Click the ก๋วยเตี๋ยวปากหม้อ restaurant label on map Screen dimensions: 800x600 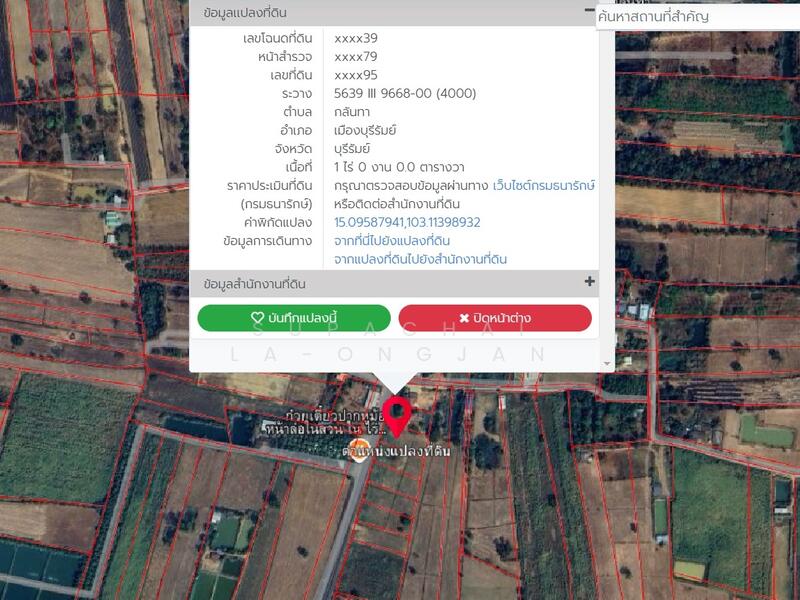pyautogui.click(x=320, y=414)
